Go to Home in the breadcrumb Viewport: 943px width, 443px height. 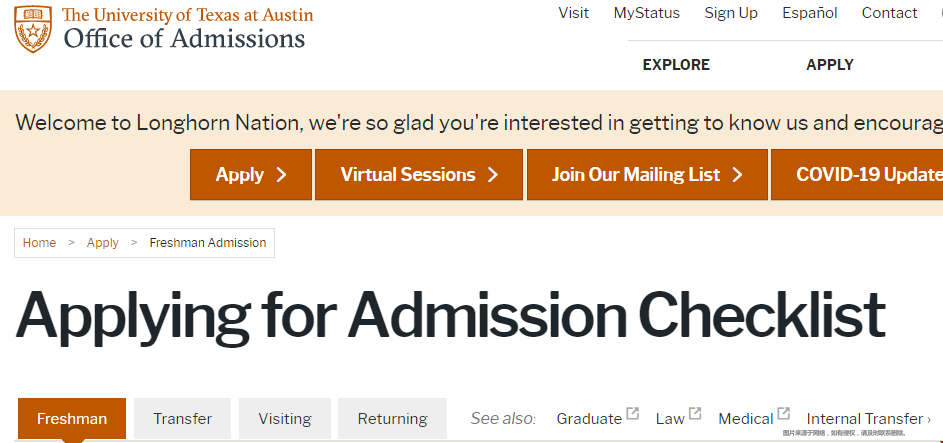point(39,243)
